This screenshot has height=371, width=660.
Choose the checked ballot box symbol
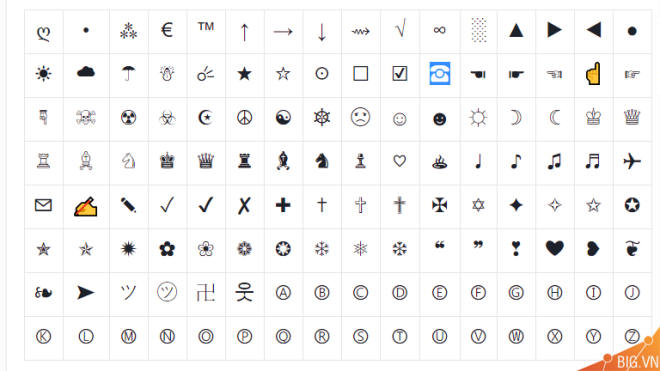pos(399,74)
